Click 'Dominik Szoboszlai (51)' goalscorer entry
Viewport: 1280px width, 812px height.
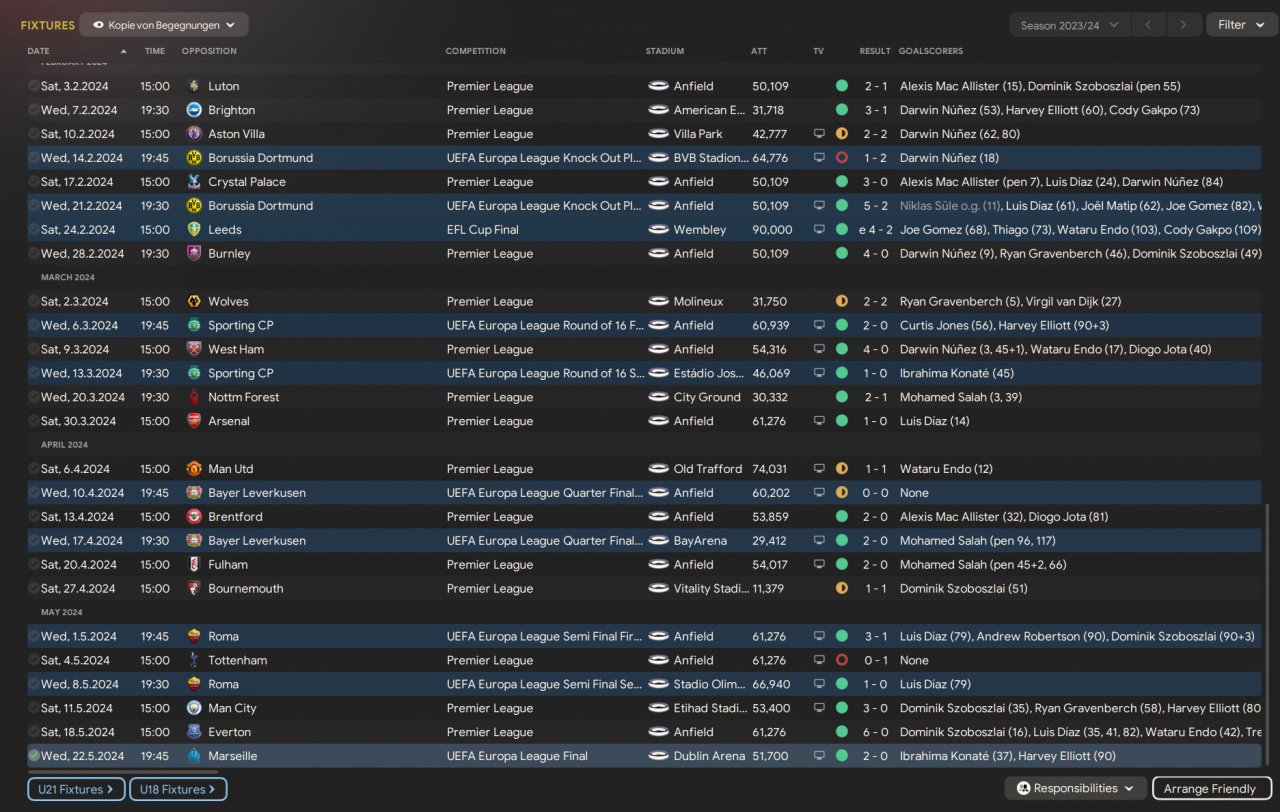(x=964, y=589)
